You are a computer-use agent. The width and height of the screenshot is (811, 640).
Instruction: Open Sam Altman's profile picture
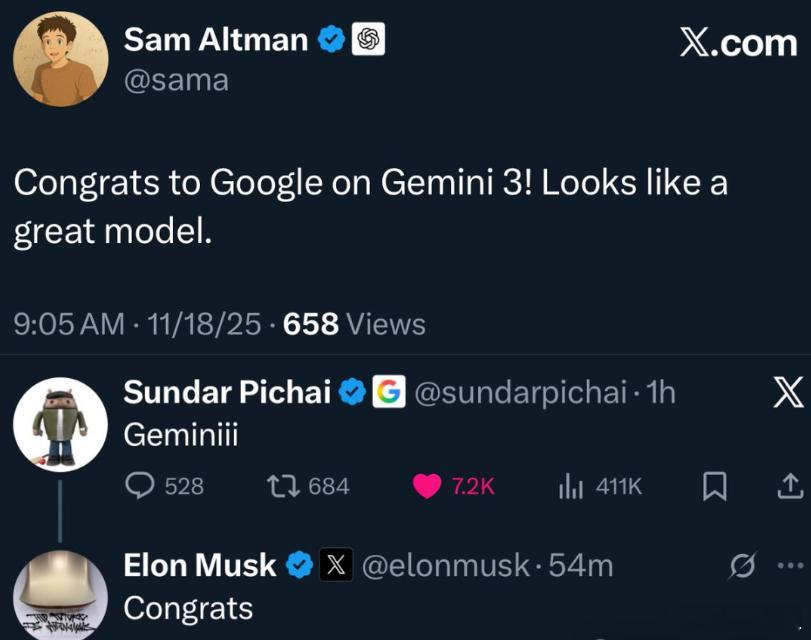click(x=60, y=60)
